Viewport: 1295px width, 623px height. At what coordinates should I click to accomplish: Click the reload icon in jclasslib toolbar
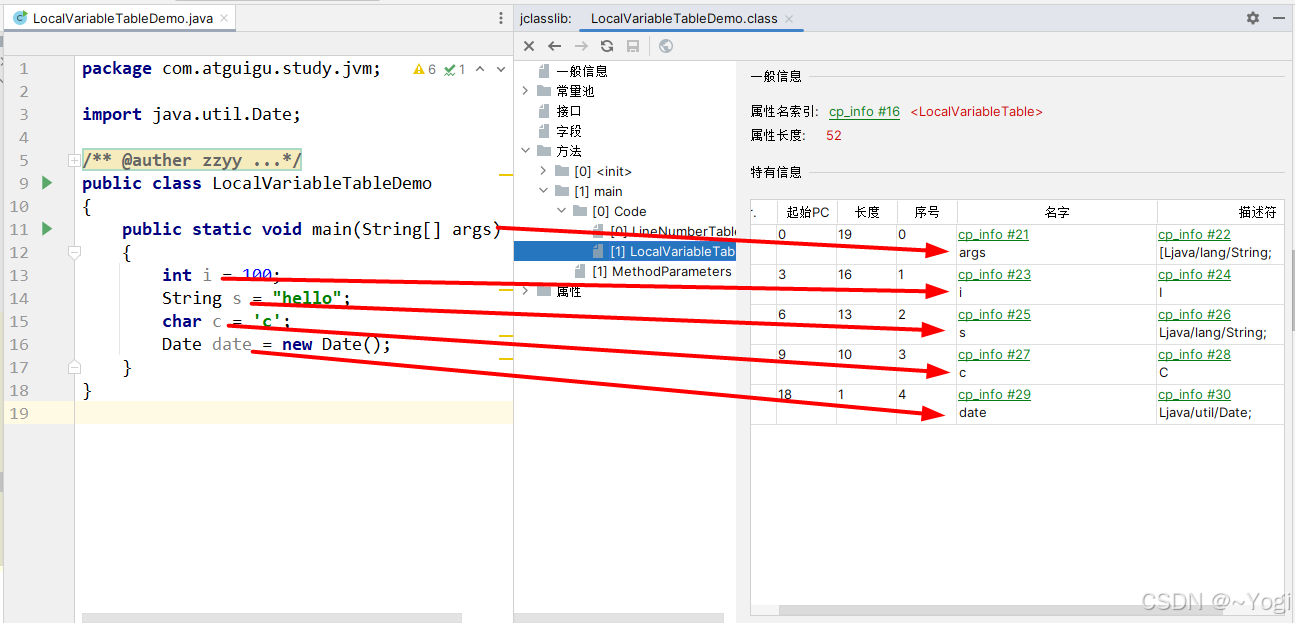[x=607, y=46]
